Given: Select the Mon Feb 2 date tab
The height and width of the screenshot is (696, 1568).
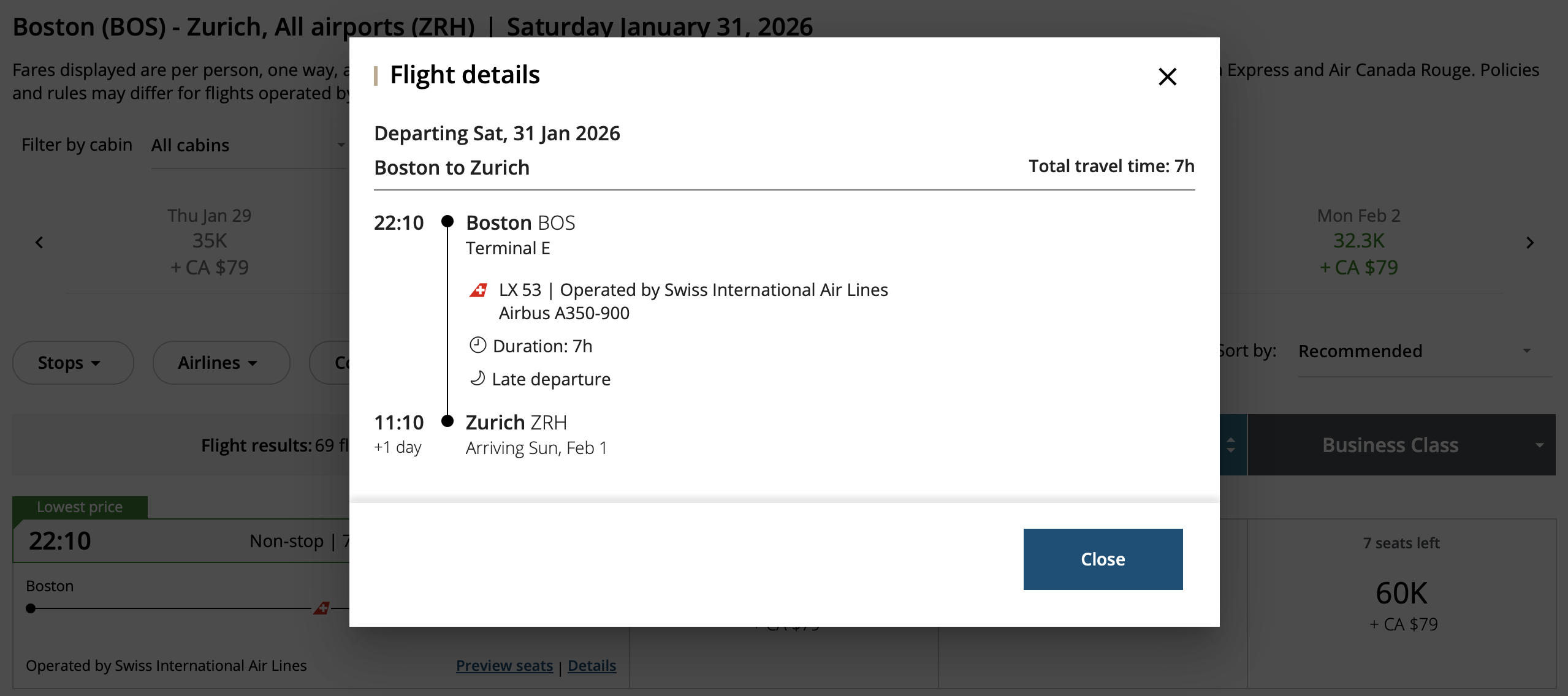Looking at the screenshot, I should 1358,241.
